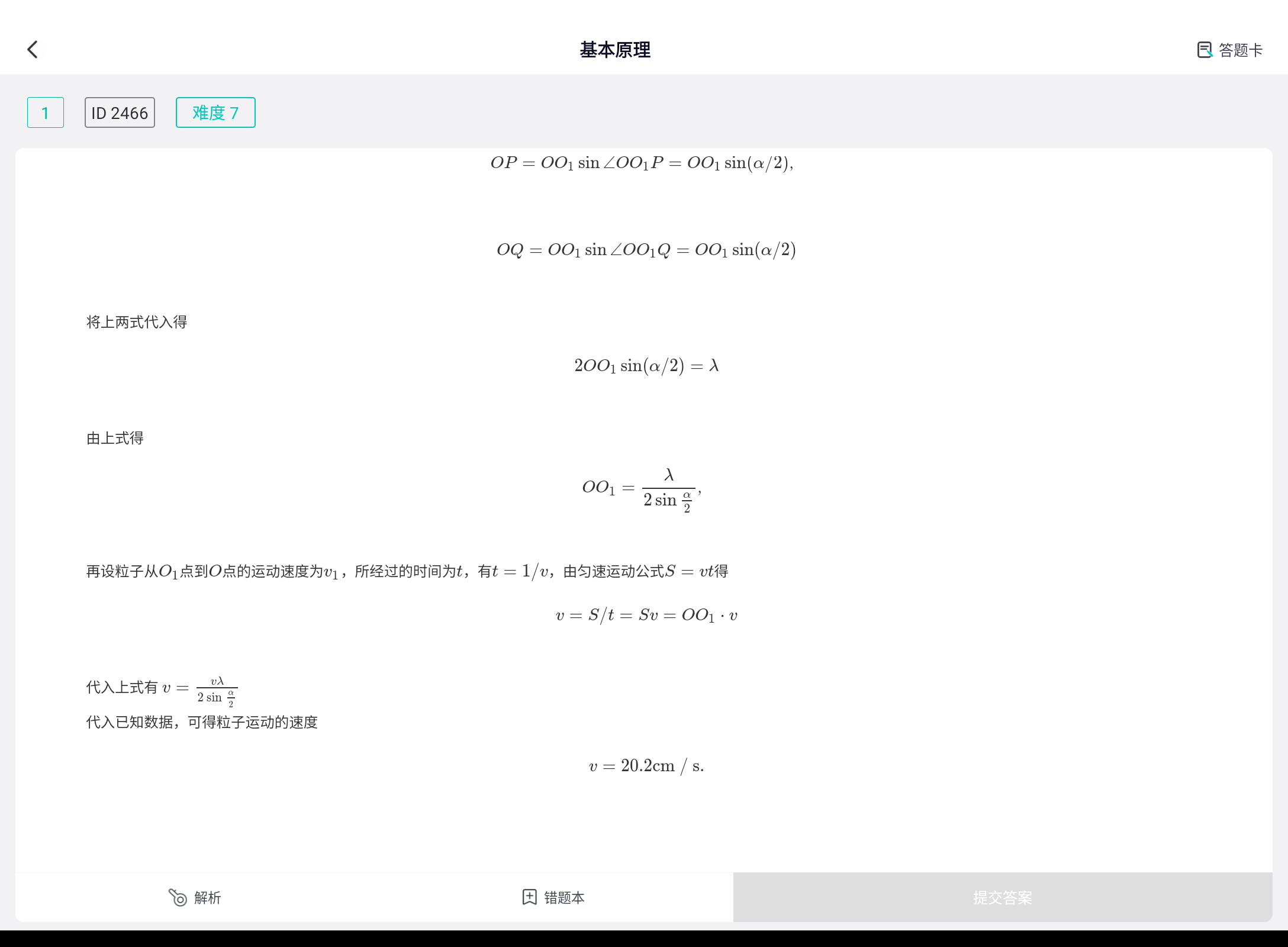Select question number 1 box
This screenshot has height=947, width=1288.
46,112
